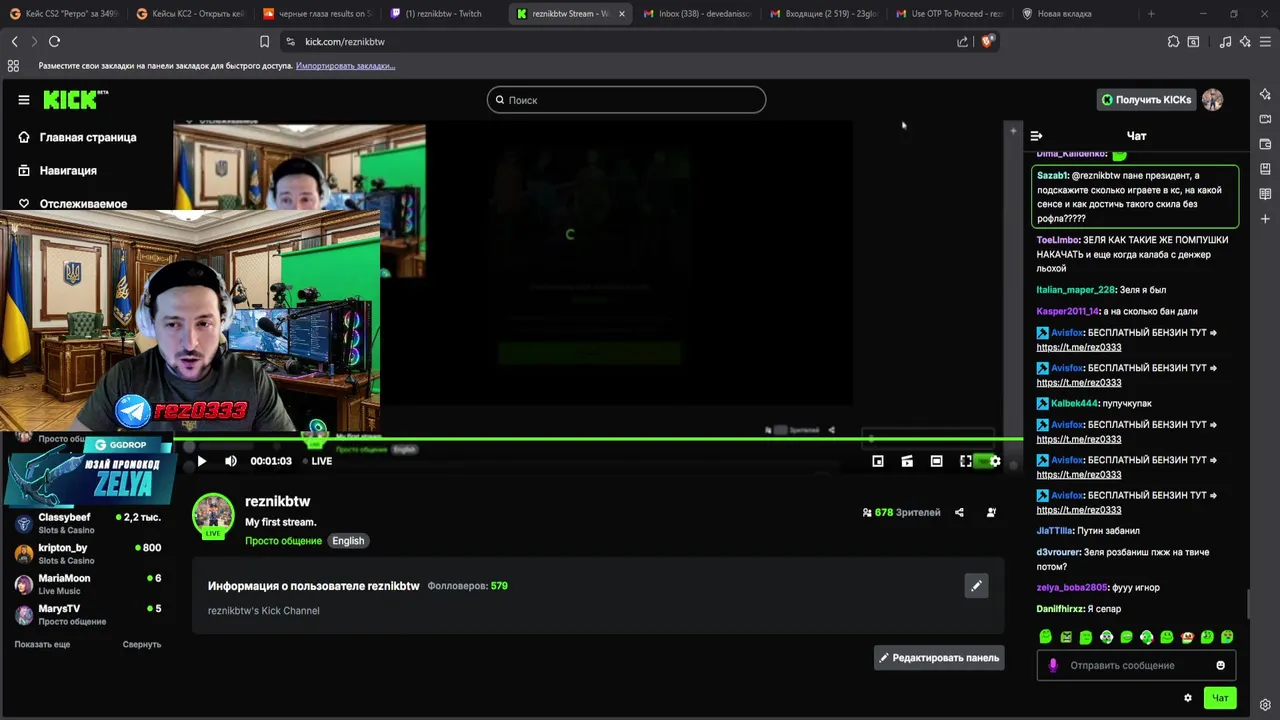Click Свернуть in the sidebar
Screen dimensions: 1280x720
click(142, 644)
